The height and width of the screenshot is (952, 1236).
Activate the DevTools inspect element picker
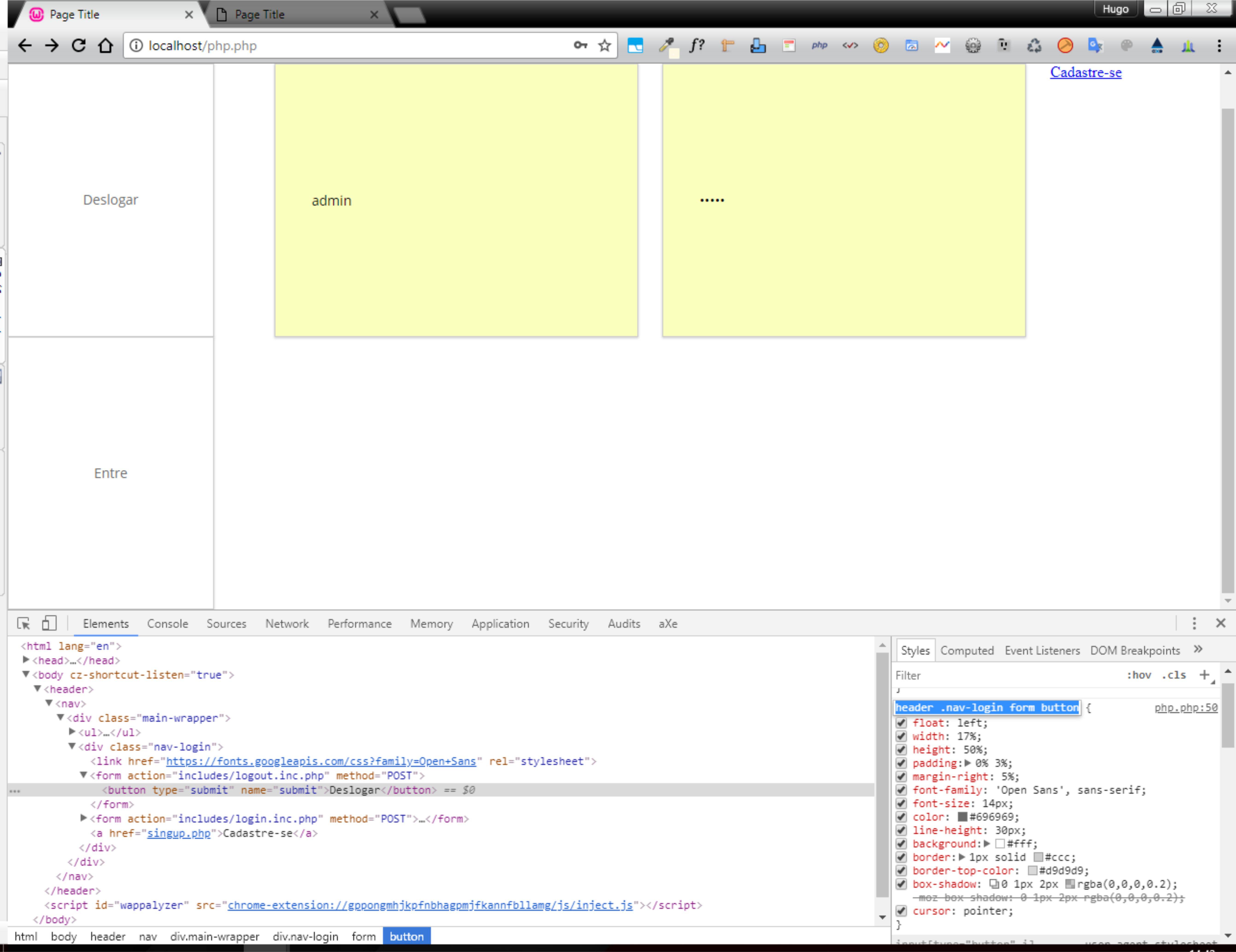(24, 623)
